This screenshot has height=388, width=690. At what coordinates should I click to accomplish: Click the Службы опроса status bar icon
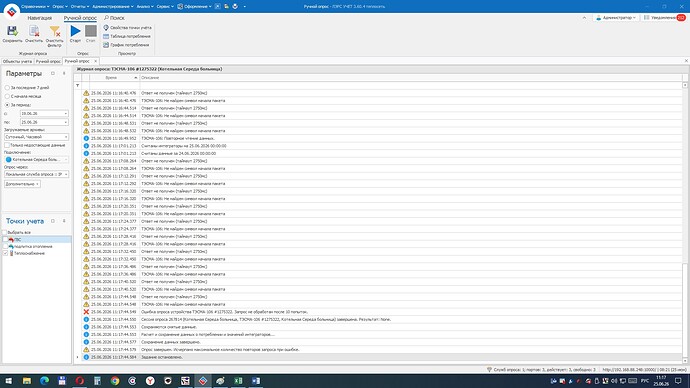coord(489,370)
